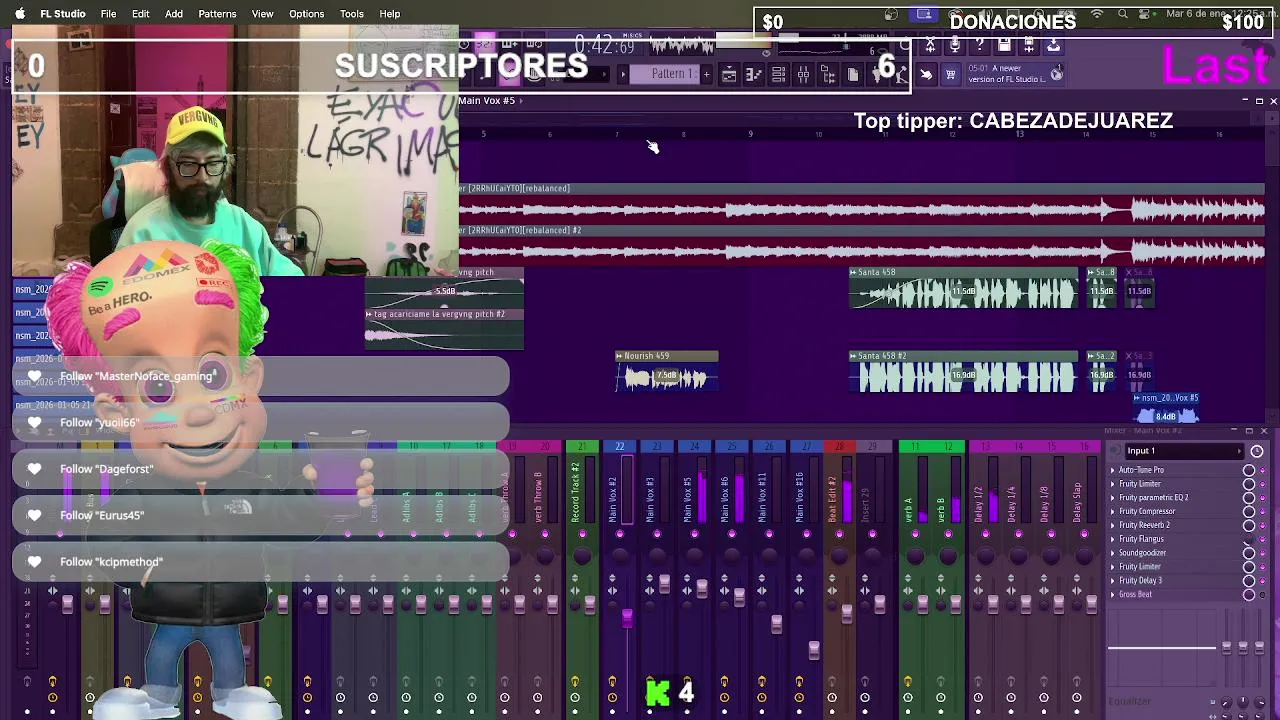The width and height of the screenshot is (1280, 720).
Task: Mute the Beat Edit #2 mixer track
Action: 838,534
